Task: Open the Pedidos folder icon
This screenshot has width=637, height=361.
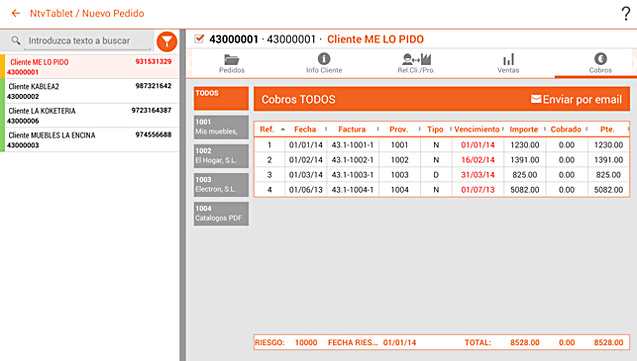Action: click(x=232, y=60)
